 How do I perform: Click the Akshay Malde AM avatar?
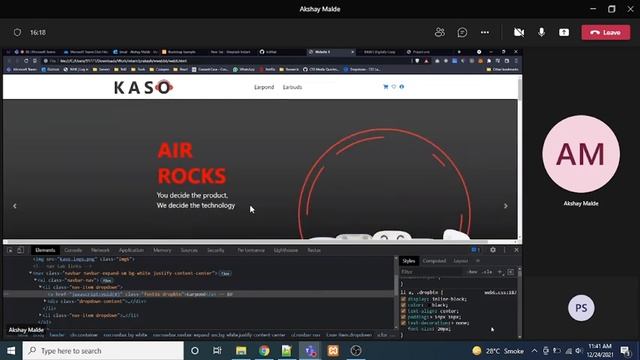[581, 154]
